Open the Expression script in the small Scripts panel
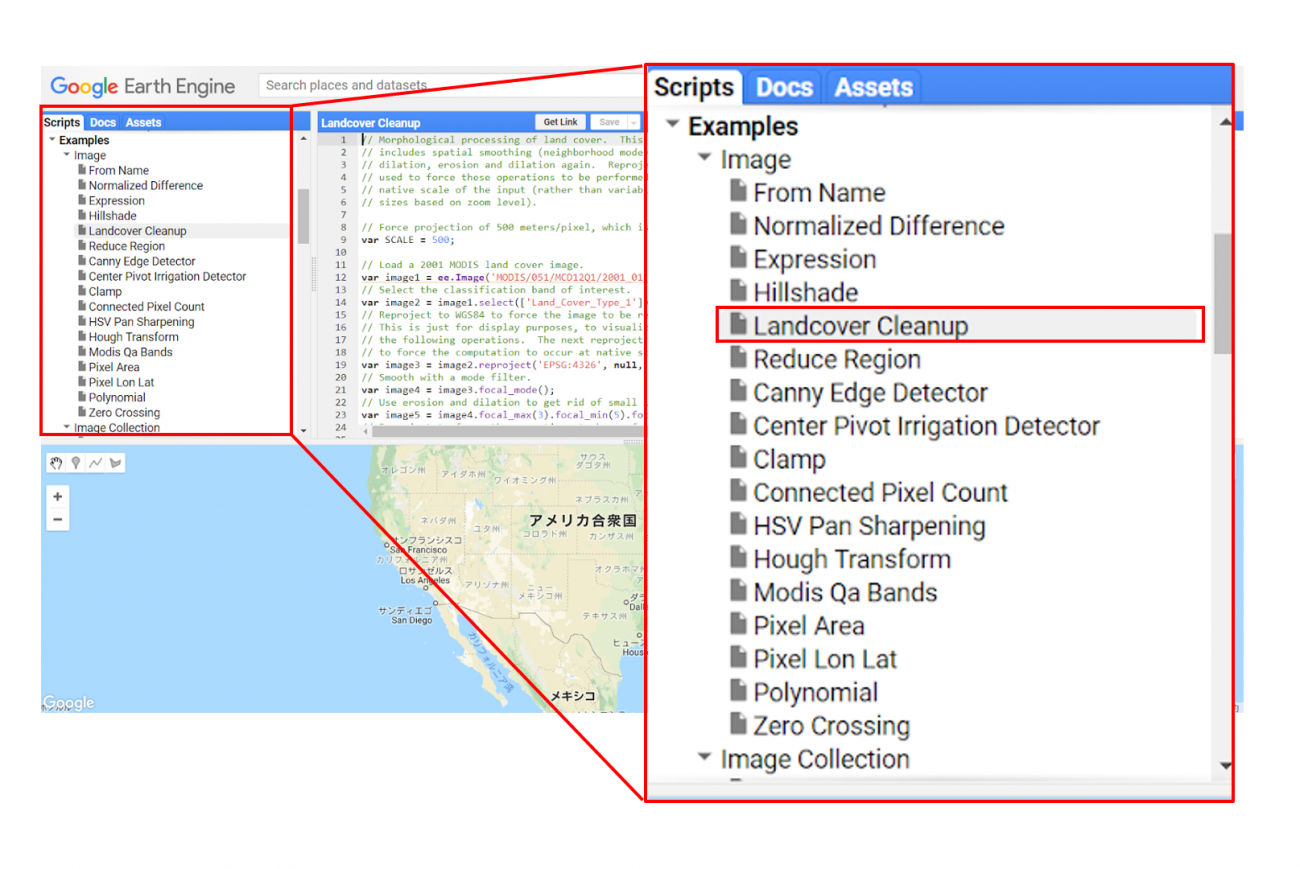Viewport: 1300px width, 869px height. pyautogui.click(x=117, y=200)
